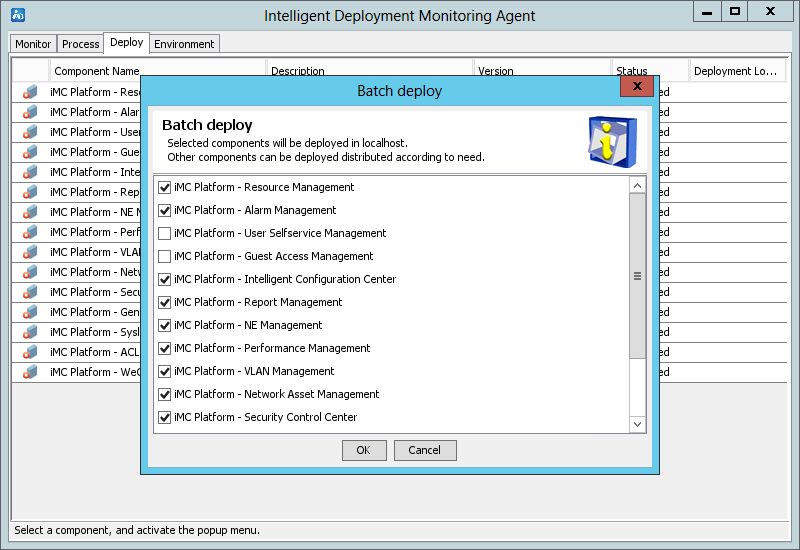This screenshot has height=550, width=800.
Task: Select the Deploy tab
Action: [x=127, y=42]
